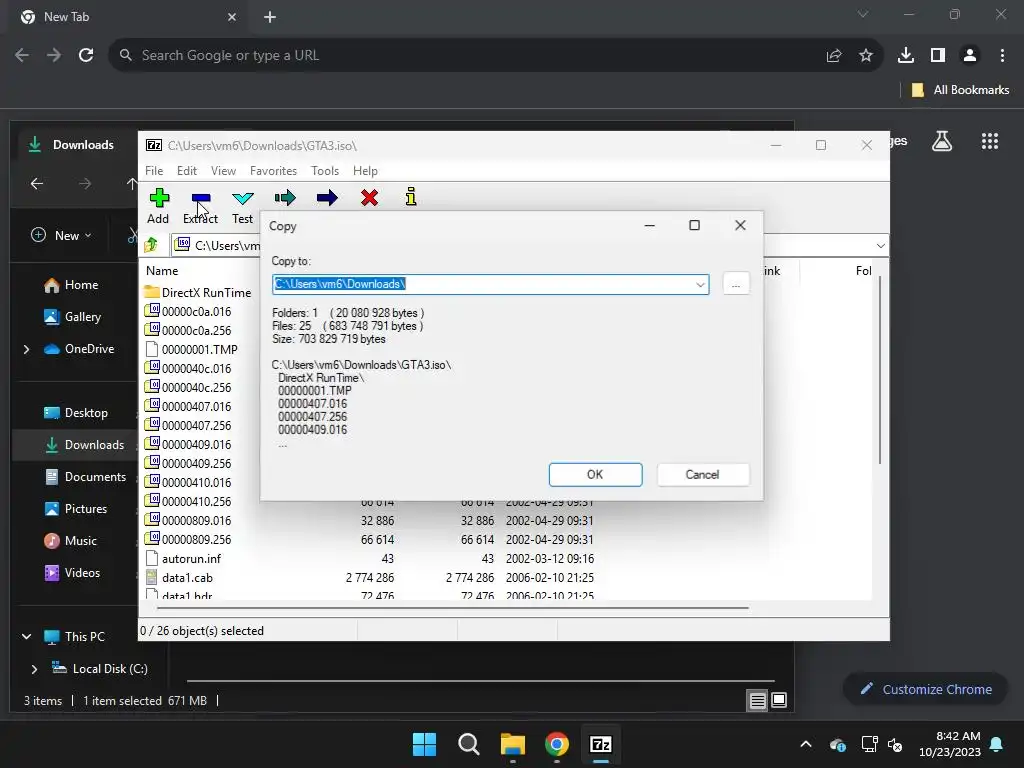
Task: Open the View menu
Action: 223,170
